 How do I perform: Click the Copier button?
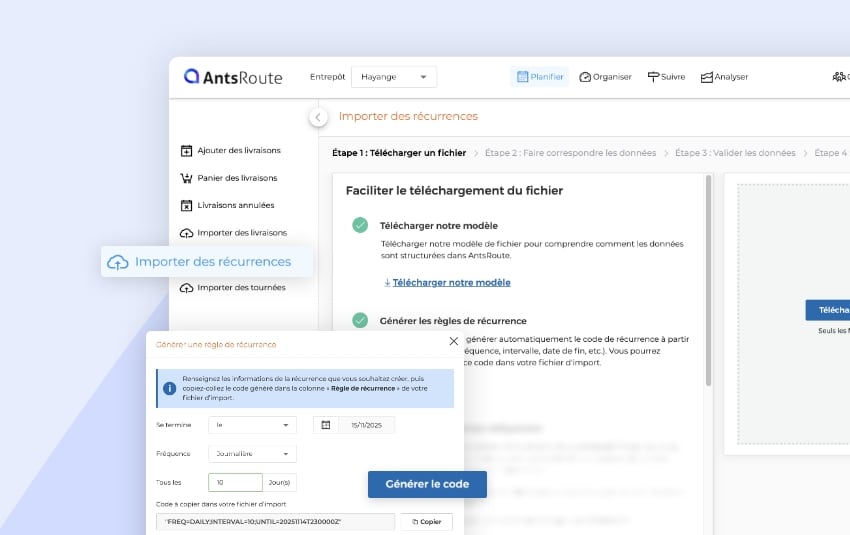426,522
